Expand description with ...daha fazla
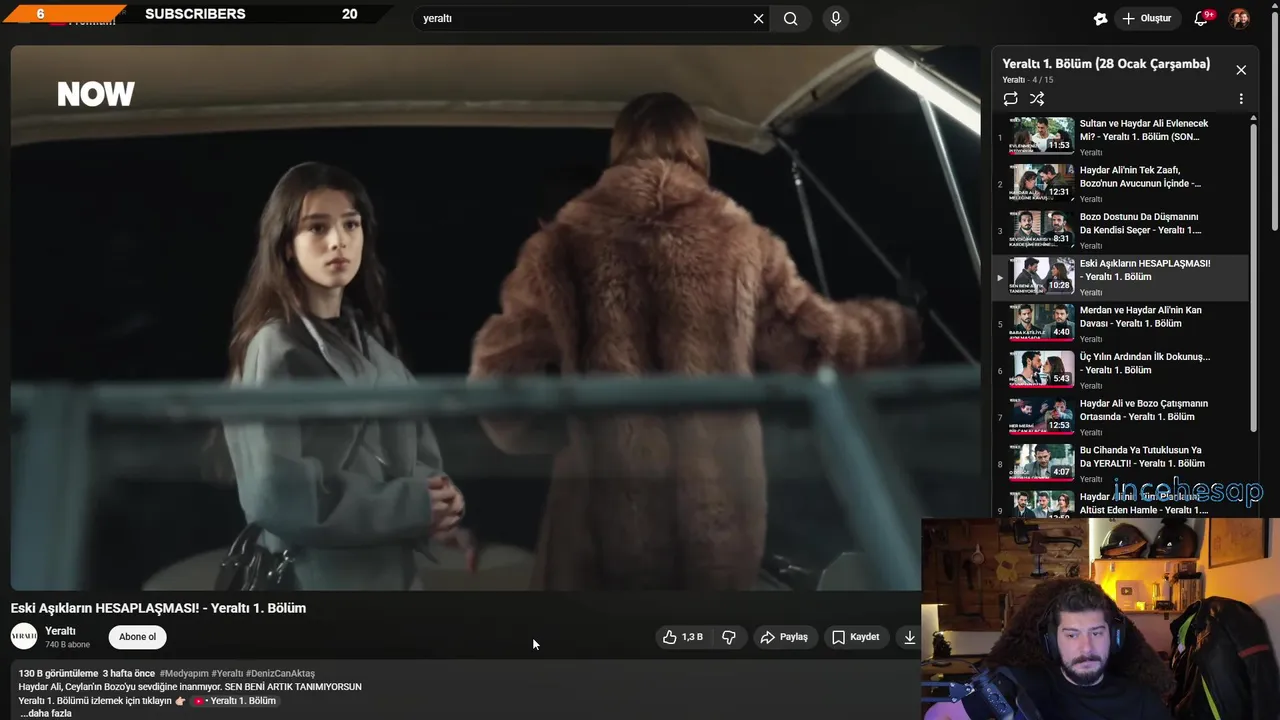 46,713
